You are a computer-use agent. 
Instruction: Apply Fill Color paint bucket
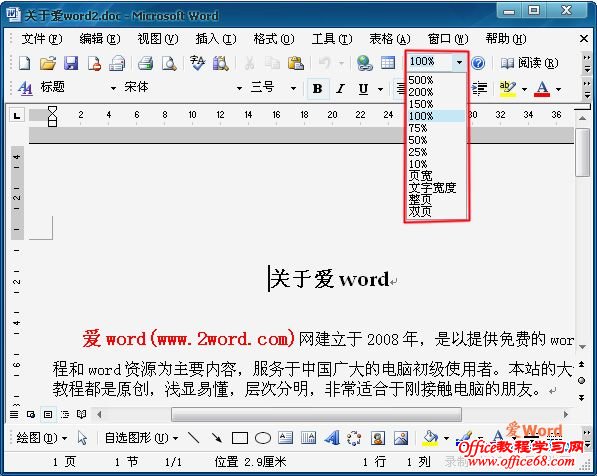click(430, 438)
